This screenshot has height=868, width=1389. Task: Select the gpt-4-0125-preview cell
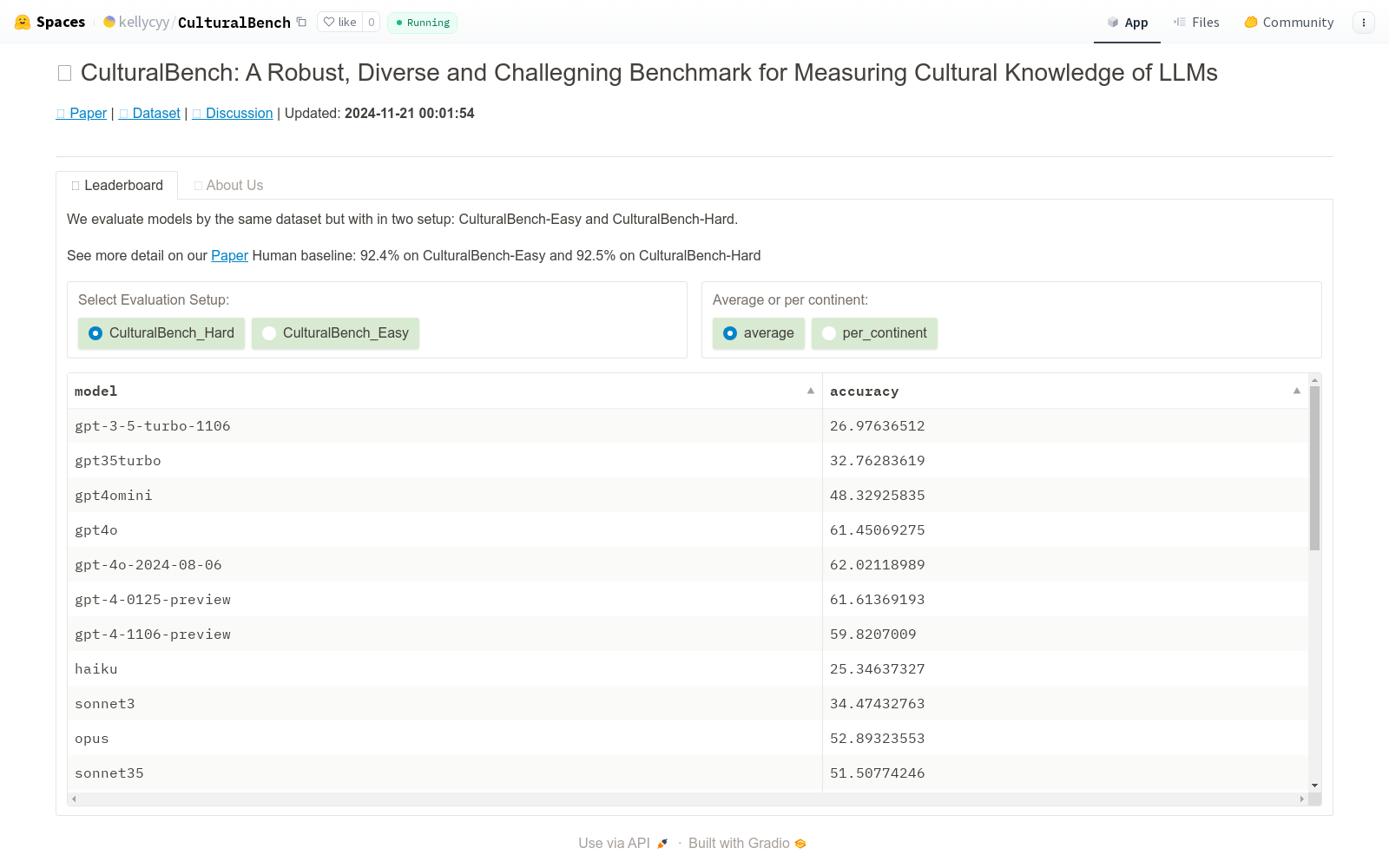click(444, 600)
